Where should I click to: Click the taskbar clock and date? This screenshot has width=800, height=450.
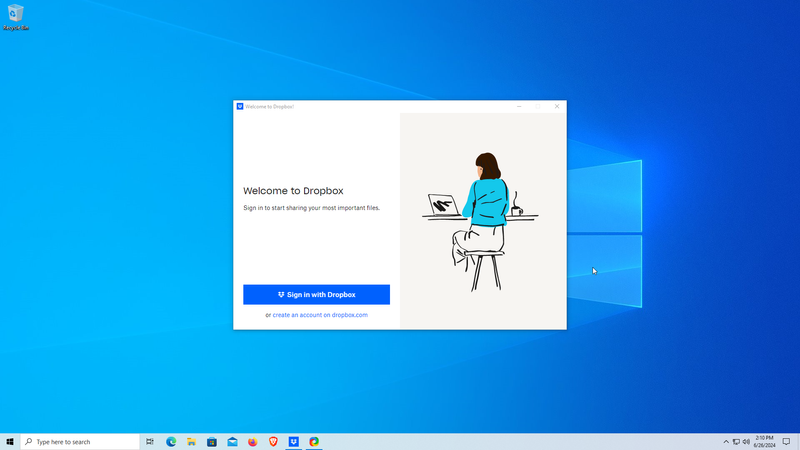click(x=764, y=441)
